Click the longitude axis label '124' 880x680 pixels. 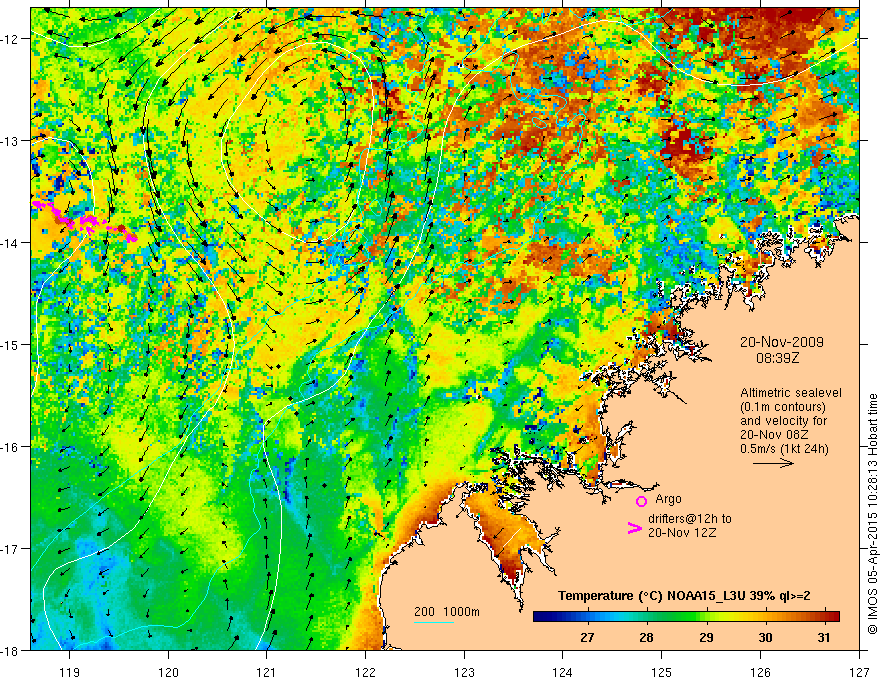coord(563,672)
